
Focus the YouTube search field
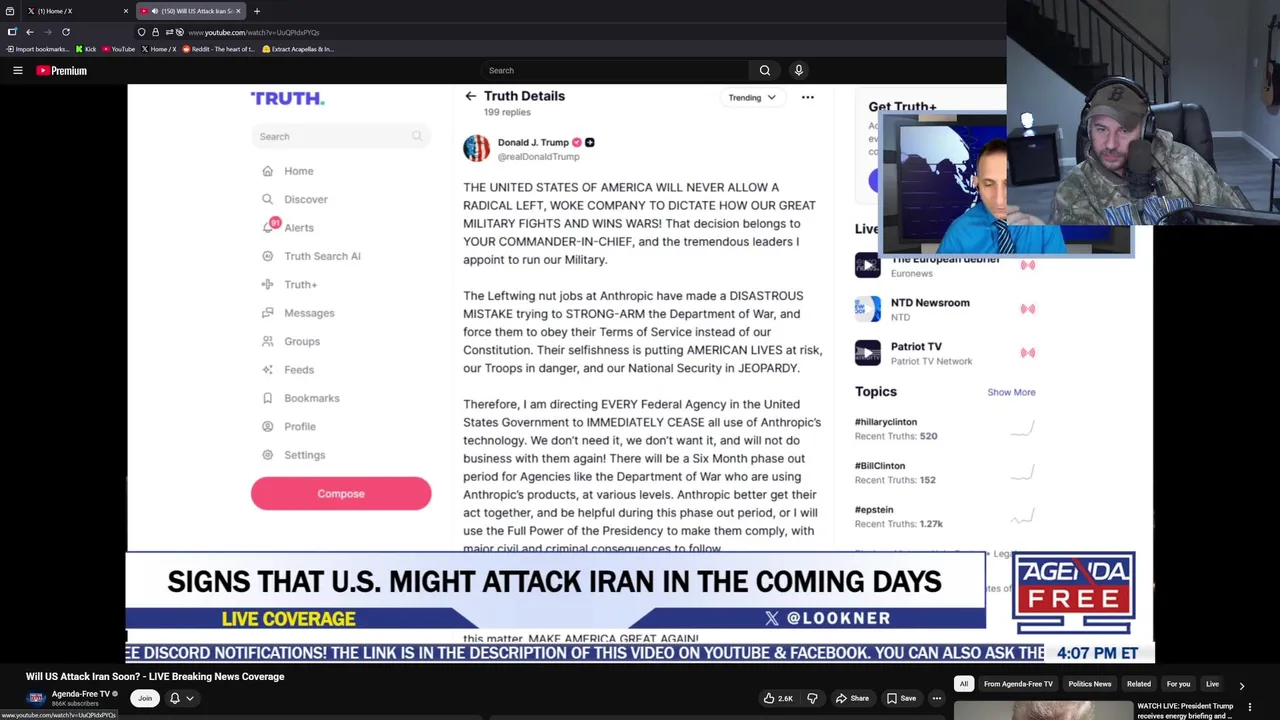point(615,70)
